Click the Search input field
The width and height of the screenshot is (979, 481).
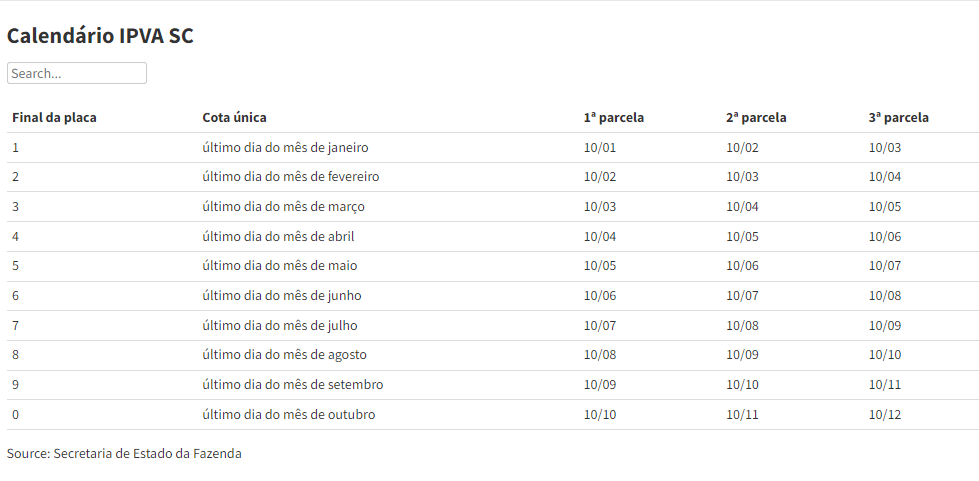77,73
